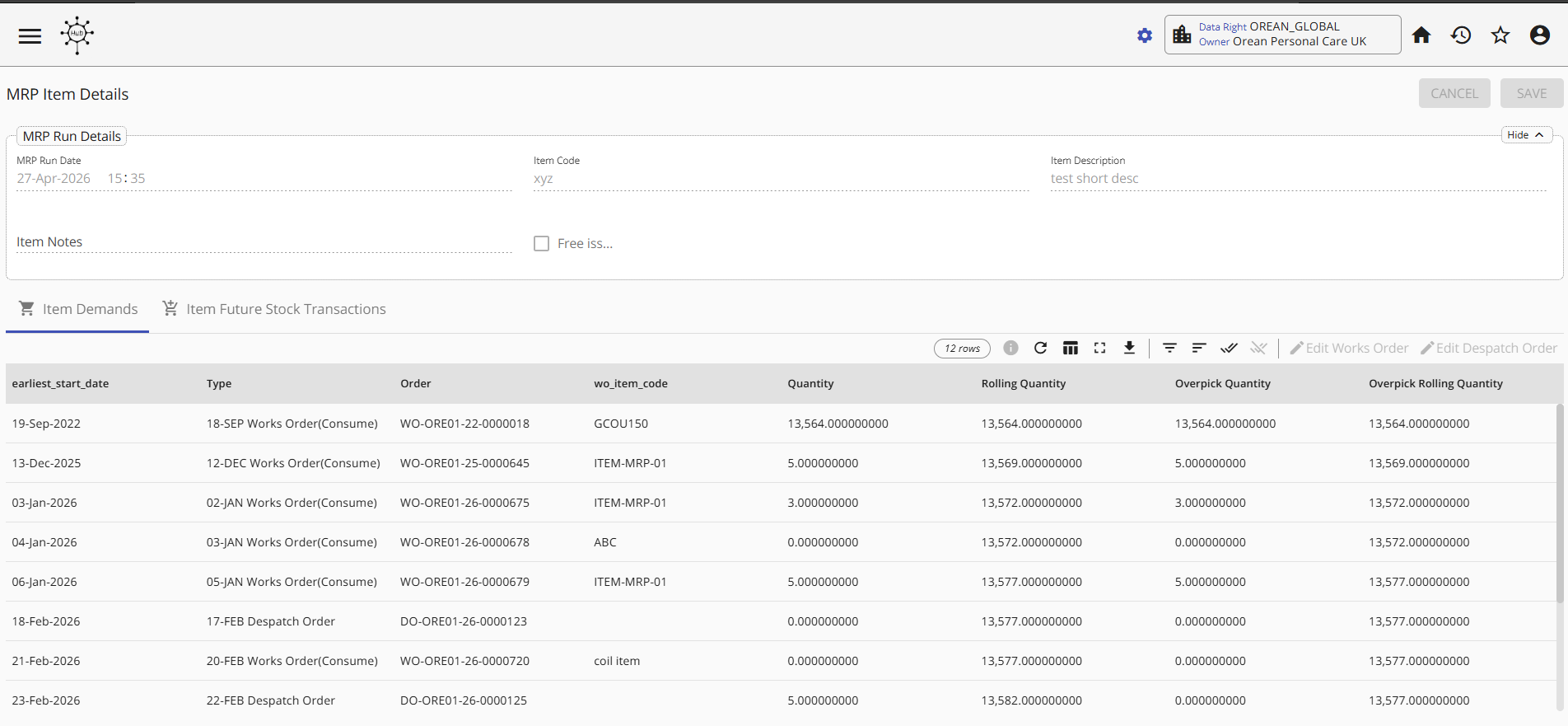Click the Item Code field xyz
Screen dimensions: 1568x726
(782, 178)
